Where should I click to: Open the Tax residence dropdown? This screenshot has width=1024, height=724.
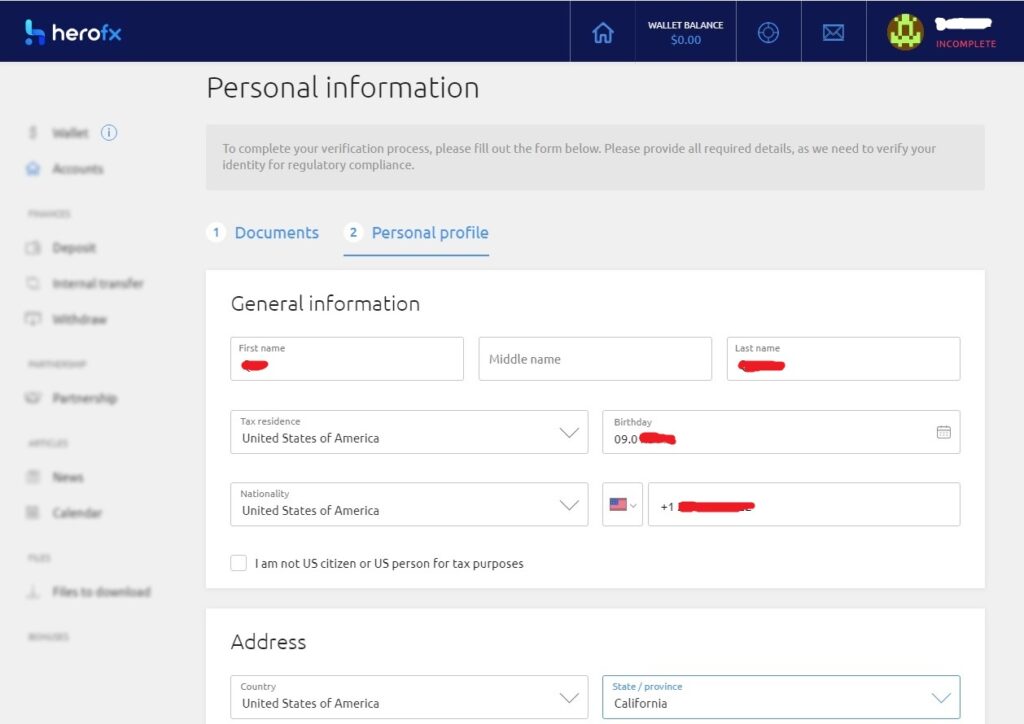(570, 431)
